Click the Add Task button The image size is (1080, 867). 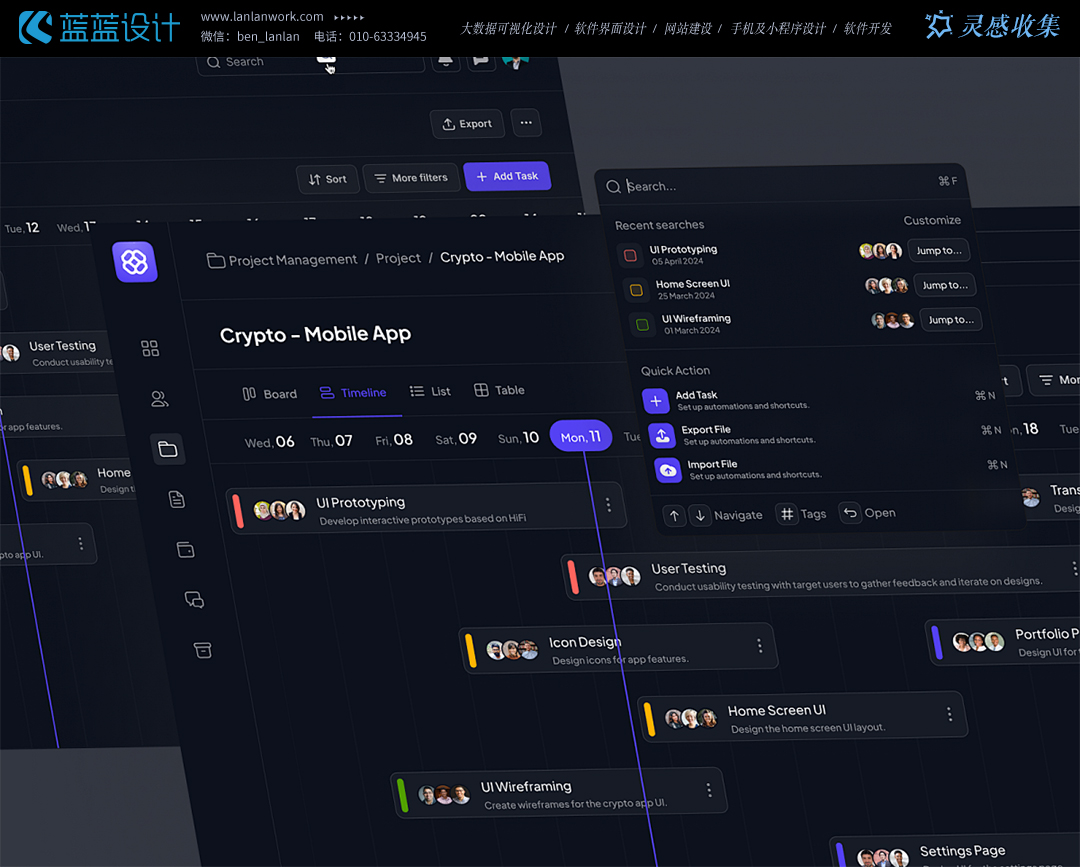(507, 176)
